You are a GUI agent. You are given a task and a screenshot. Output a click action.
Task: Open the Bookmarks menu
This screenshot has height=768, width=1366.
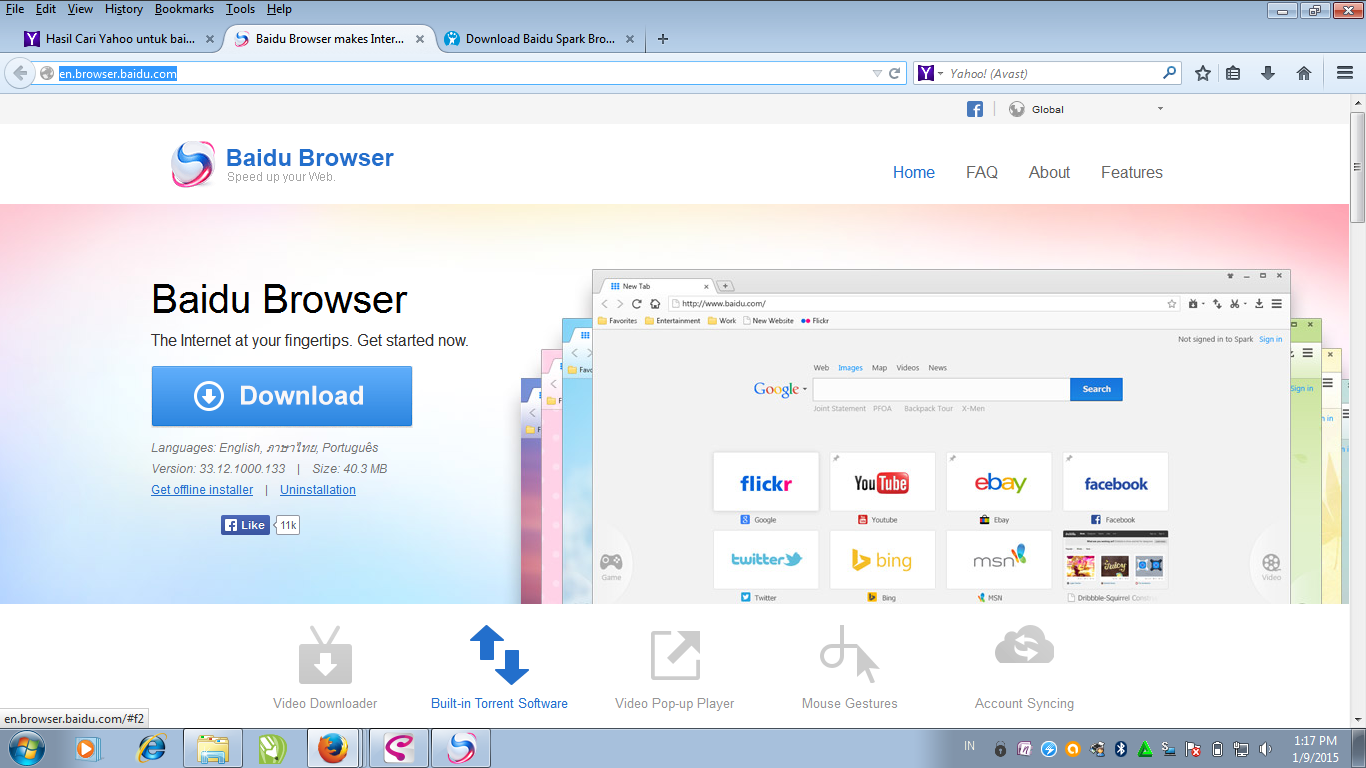pyautogui.click(x=186, y=9)
